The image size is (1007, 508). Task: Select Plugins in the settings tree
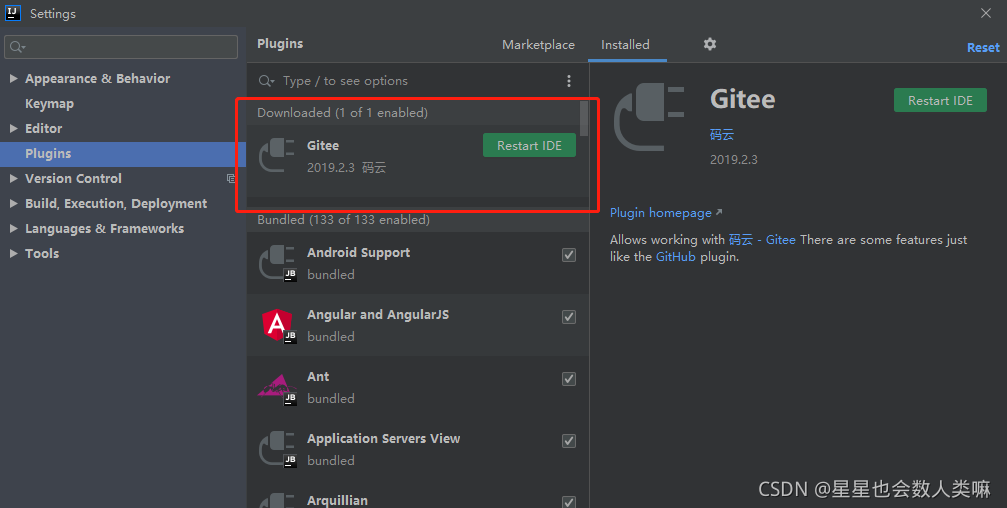[x=123, y=154]
